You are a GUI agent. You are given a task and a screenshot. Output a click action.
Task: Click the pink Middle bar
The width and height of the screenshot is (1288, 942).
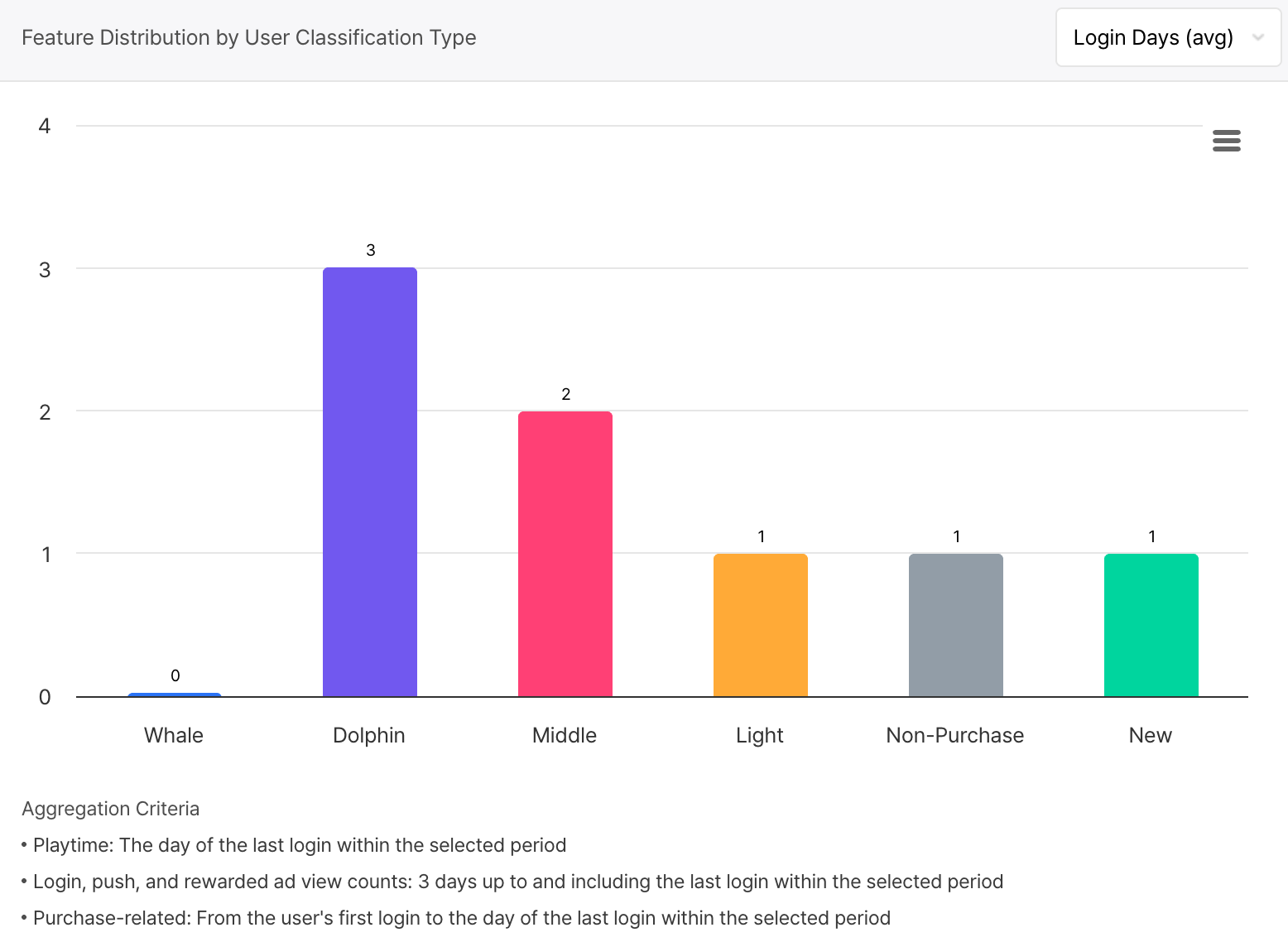565,554
